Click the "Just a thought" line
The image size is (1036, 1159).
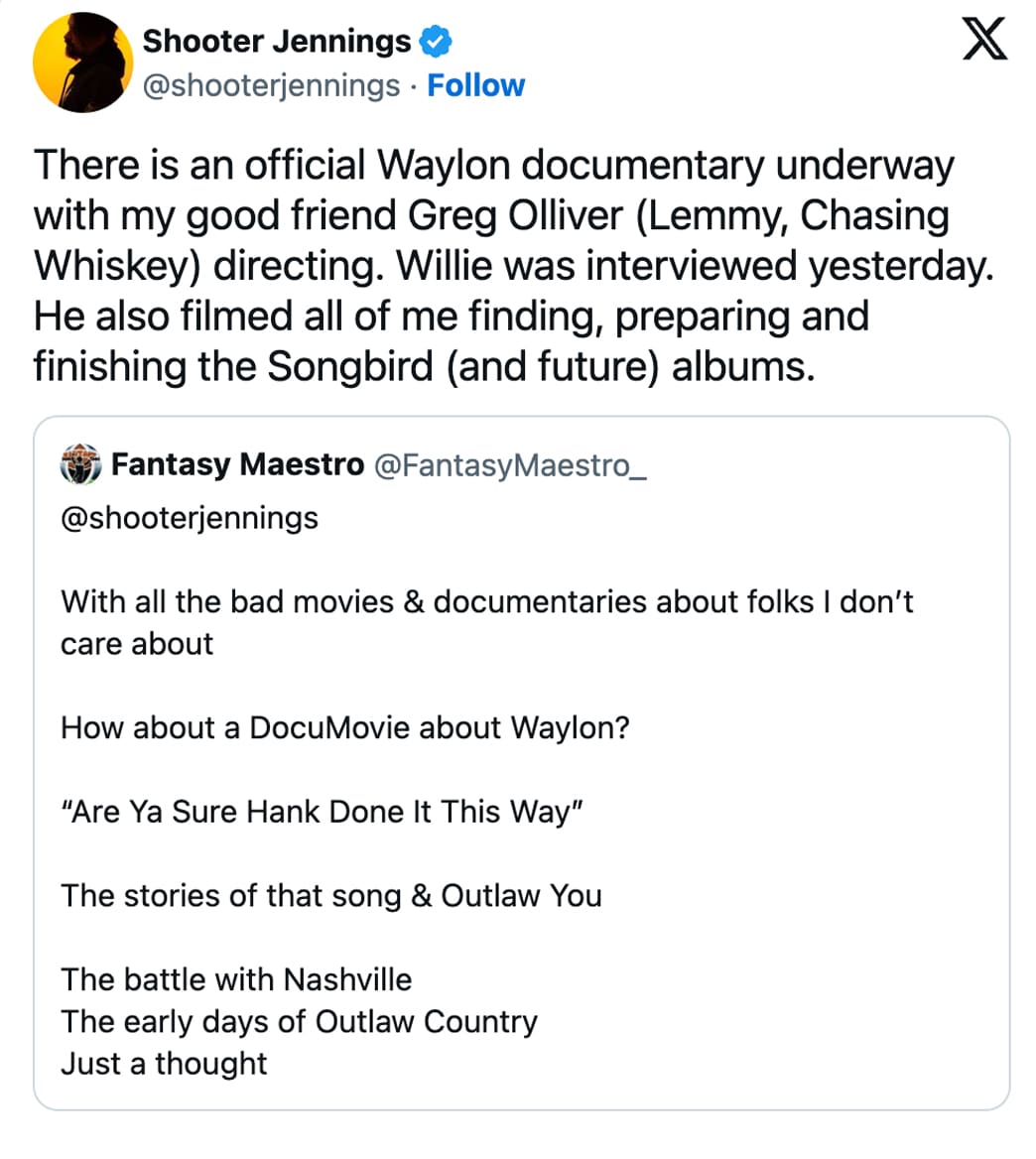click(x=164, y=1064)
